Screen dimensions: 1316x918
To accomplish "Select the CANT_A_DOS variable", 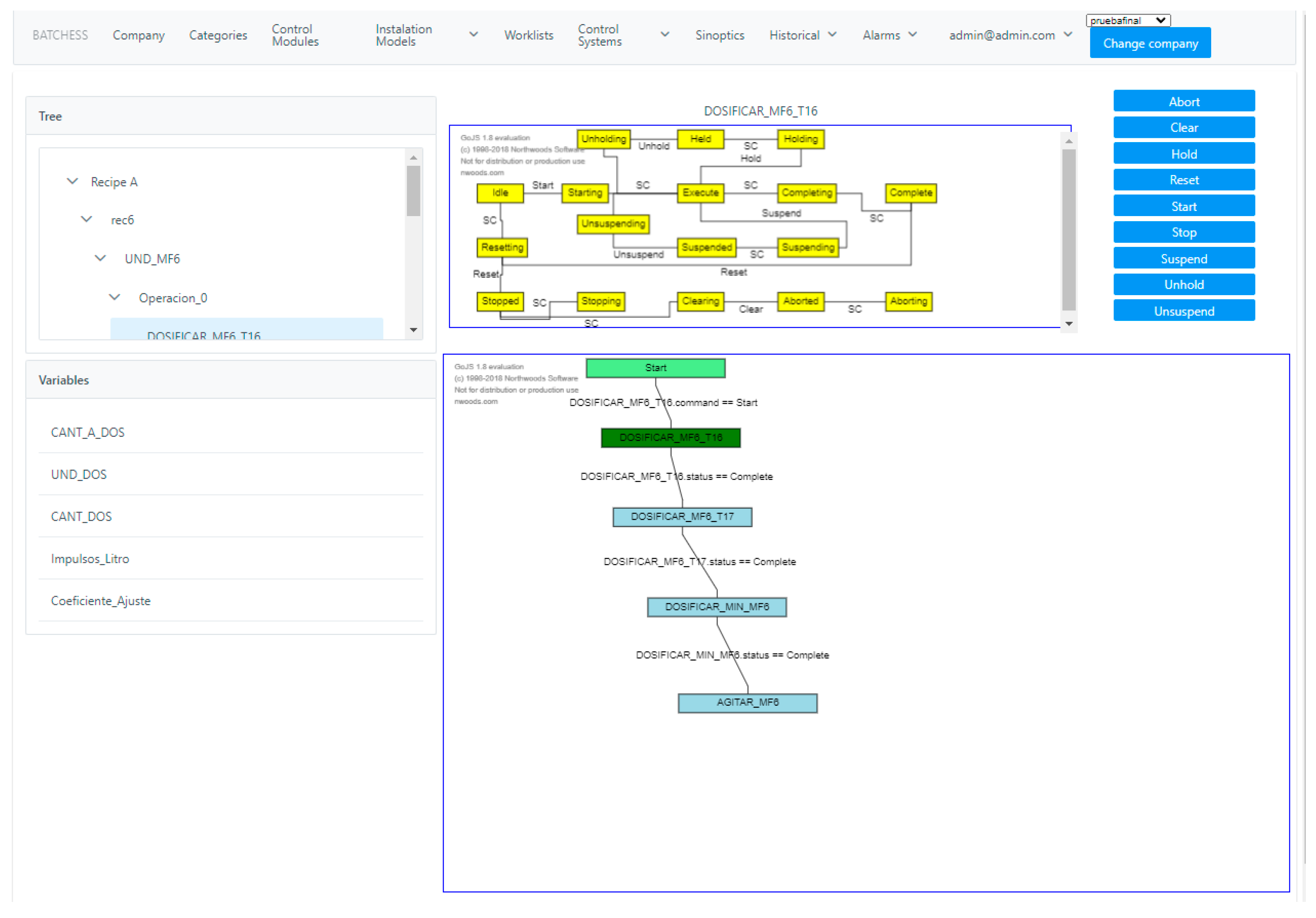I will pos(88,432).
